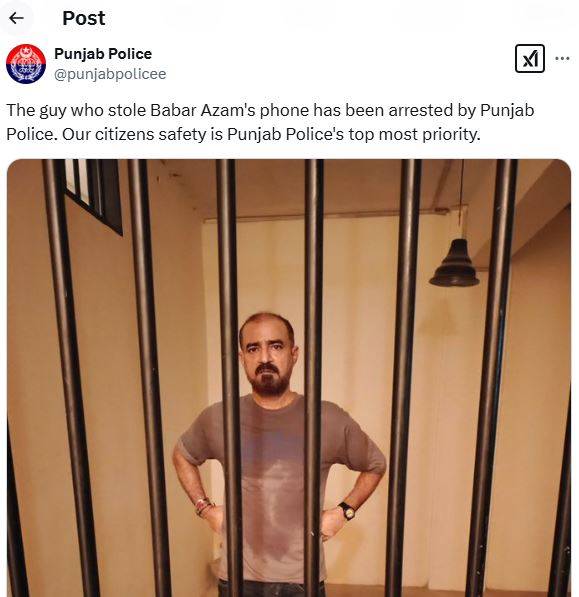Click the black wristwatch in the photo
Image resolution: width=579 pixels, height=597 pixels.
[x=347, y=511]
